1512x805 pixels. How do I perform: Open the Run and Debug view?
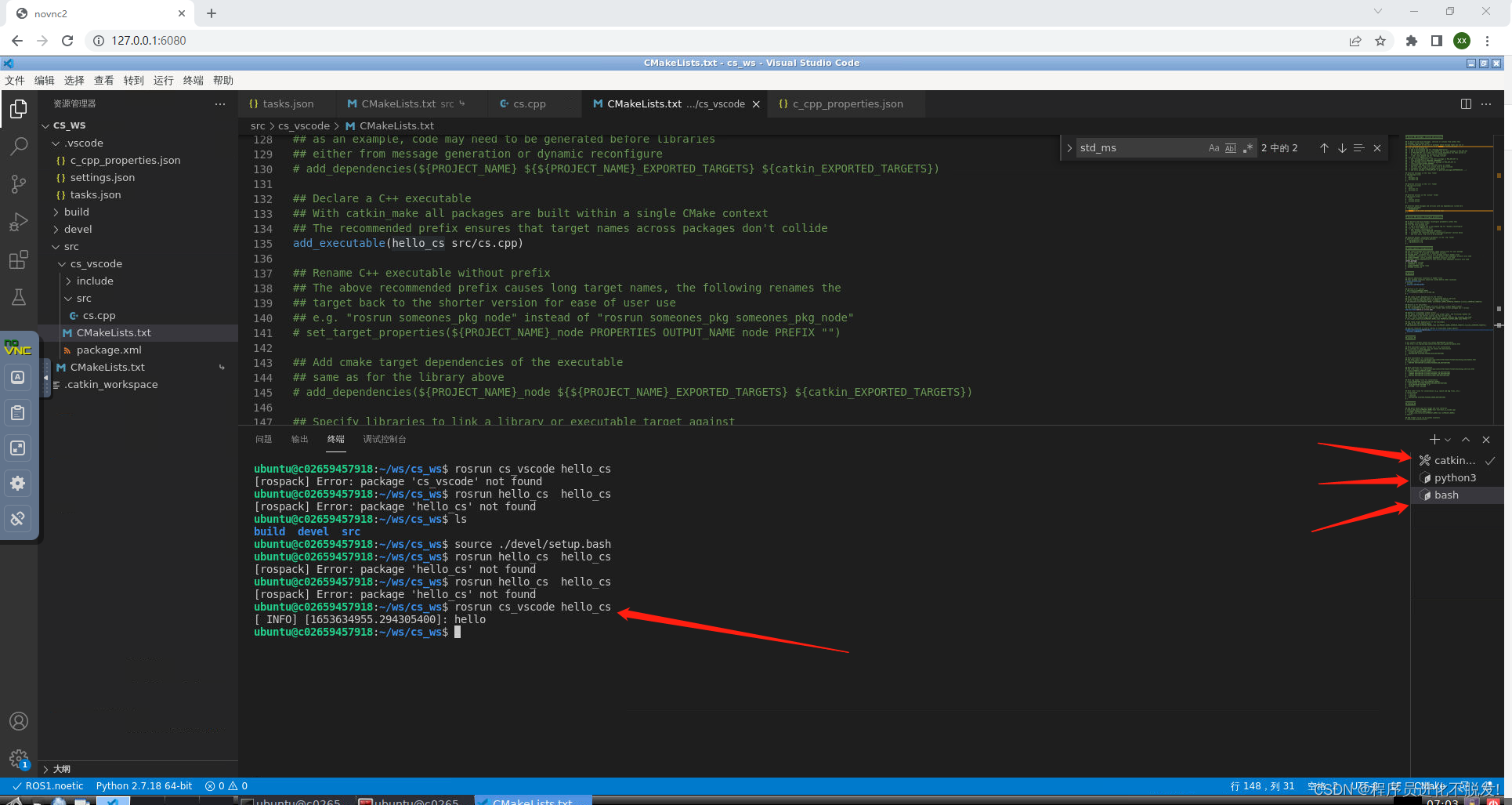19,222
